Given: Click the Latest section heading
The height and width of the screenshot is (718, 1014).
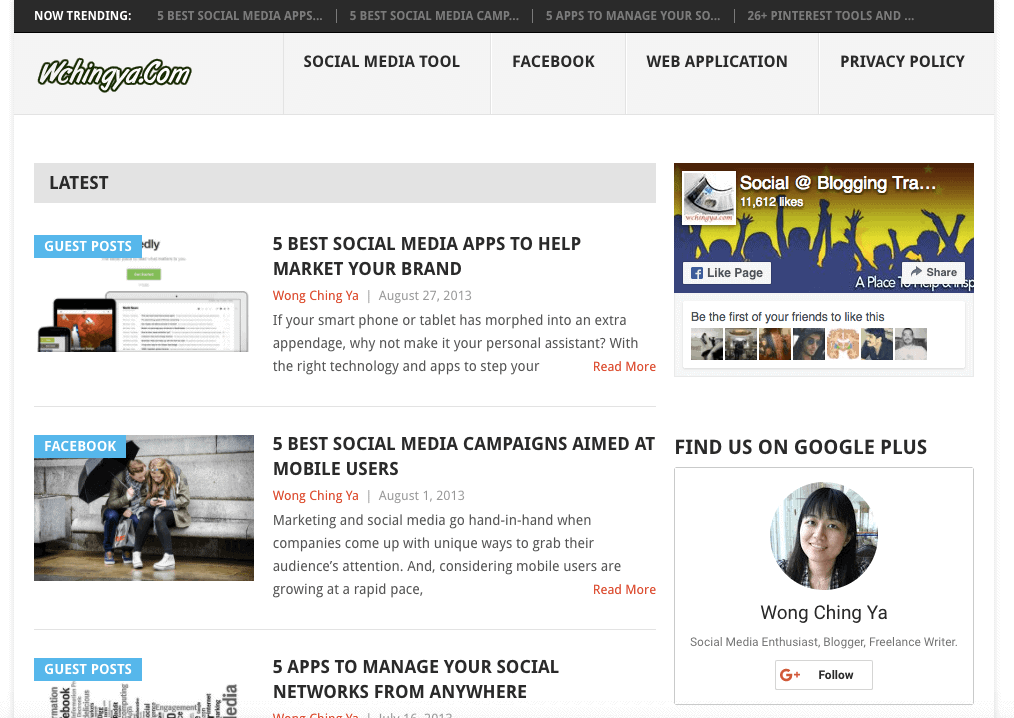Looking at the screenshot, I should click(x=79, y=183).
